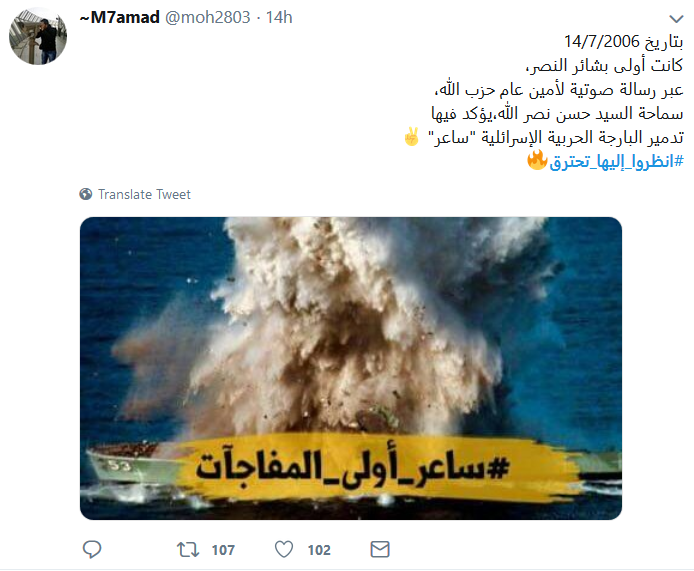The height and width of the screenshot is (571, 694).
Task: Click the globe icon beside Translate Tweet
Action: tap(86, 194)
